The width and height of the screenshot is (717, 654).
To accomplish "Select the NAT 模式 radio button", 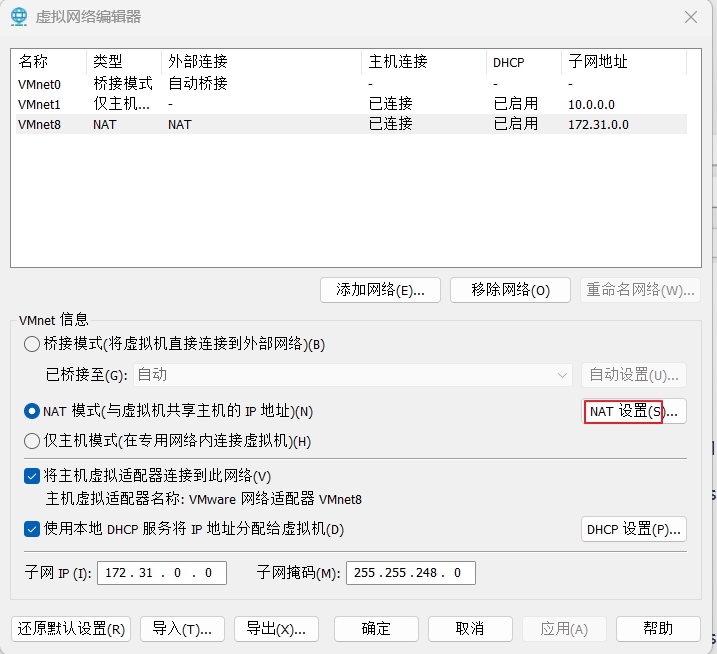I will point(32,411).
